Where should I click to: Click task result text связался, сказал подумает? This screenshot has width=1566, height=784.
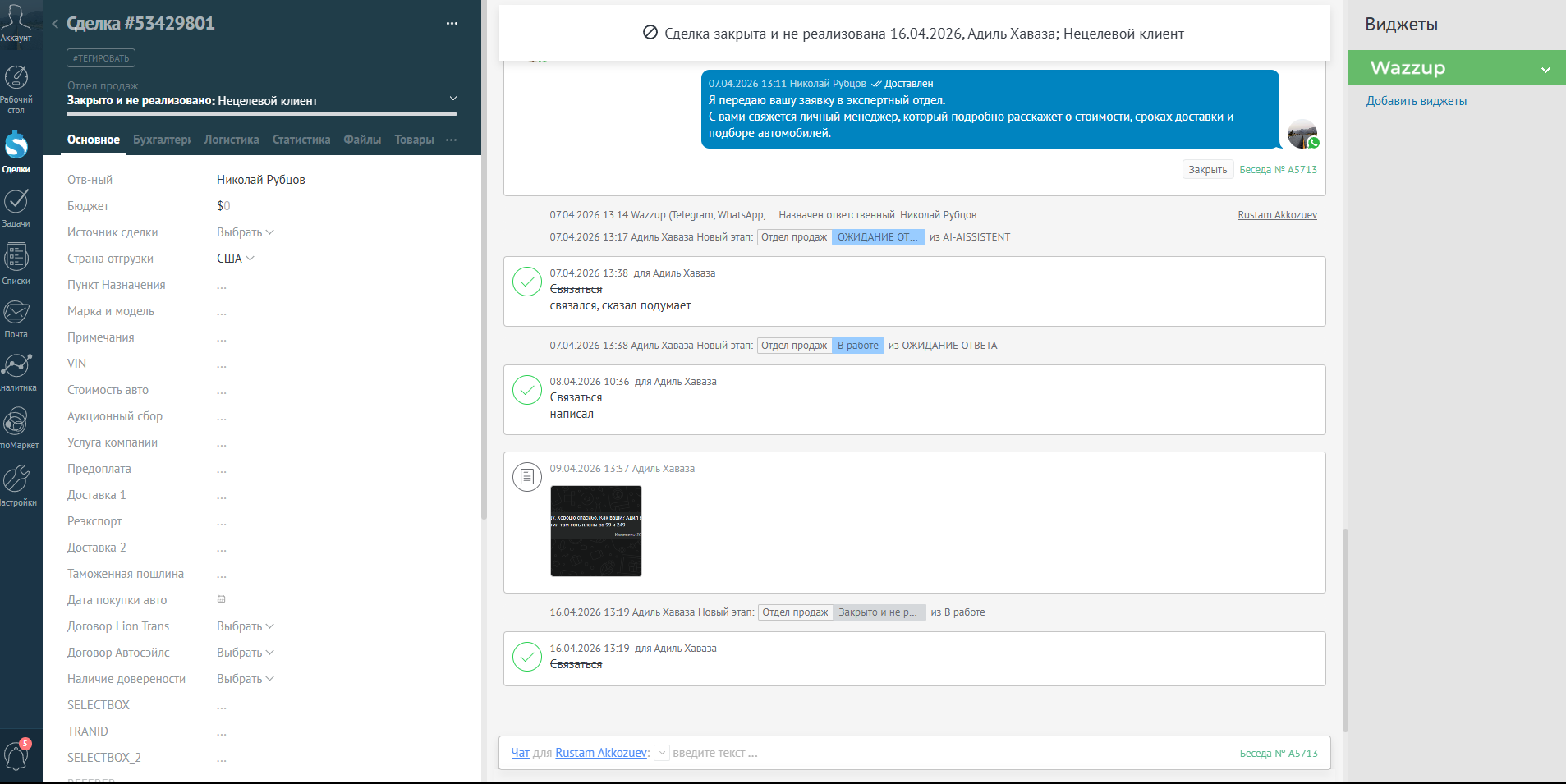point(620,305)
